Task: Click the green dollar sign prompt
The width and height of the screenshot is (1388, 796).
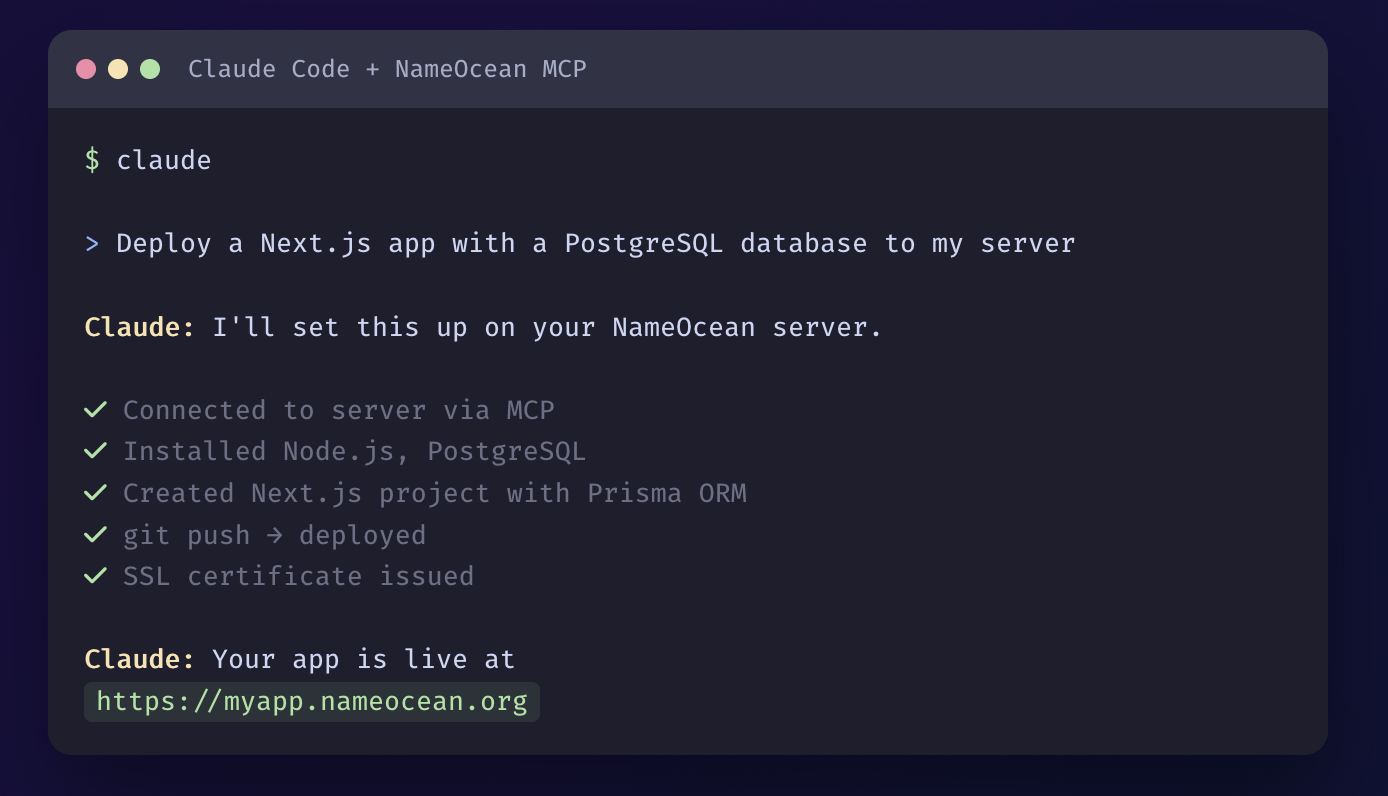Action: [92, 160]
